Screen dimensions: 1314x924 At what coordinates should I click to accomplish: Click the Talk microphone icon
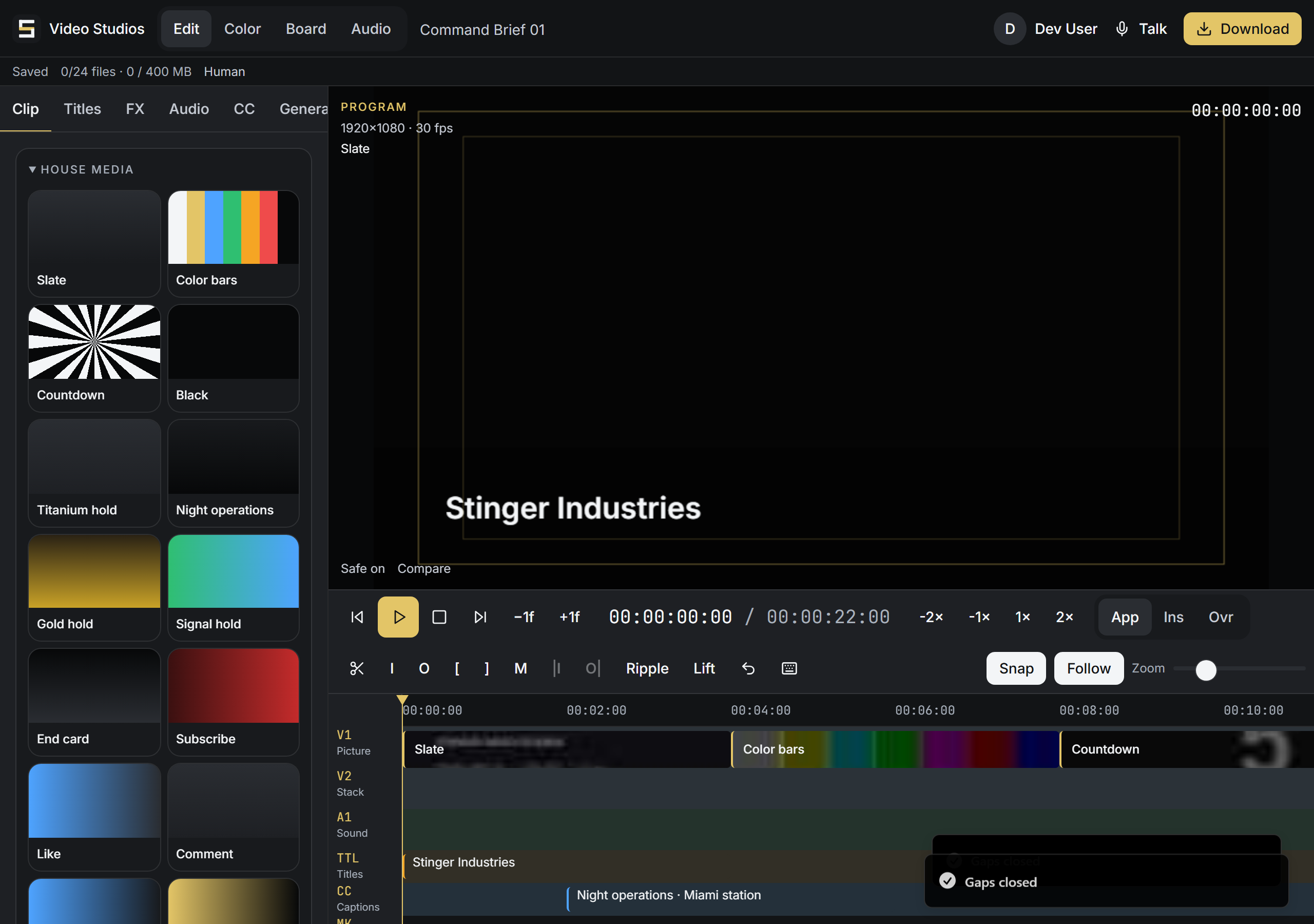pos(1122,29)
